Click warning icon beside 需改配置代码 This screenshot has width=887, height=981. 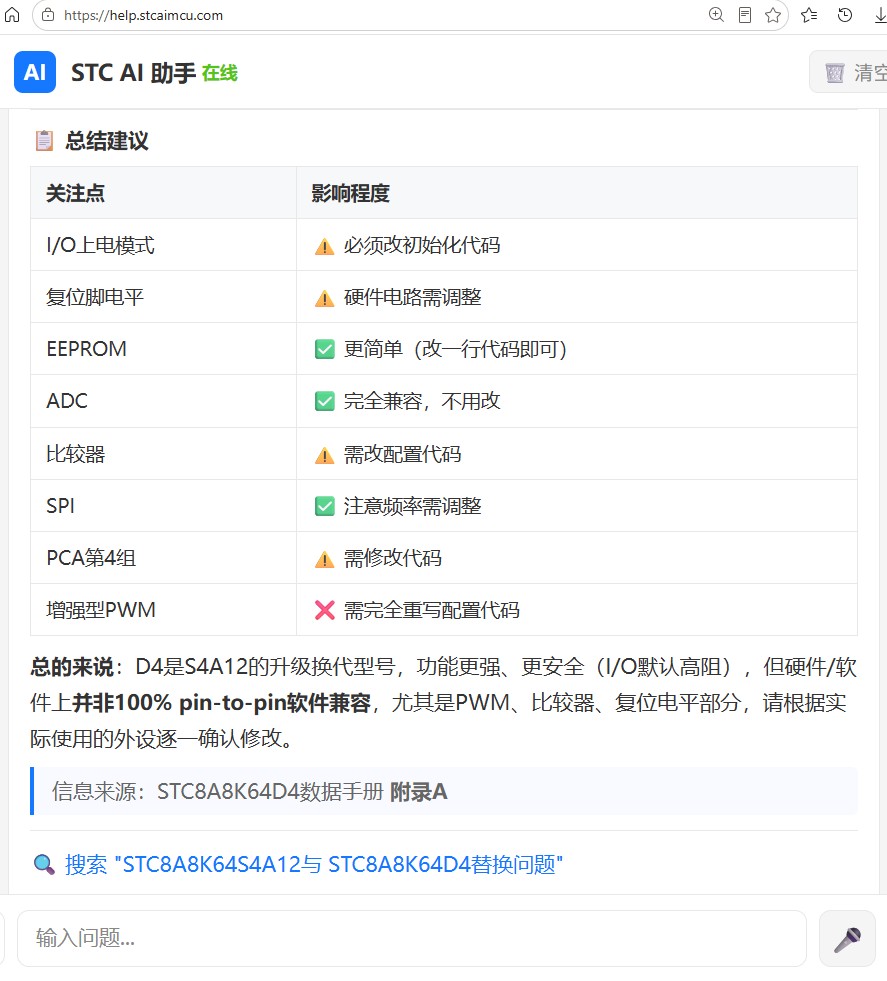pos(324,455)
